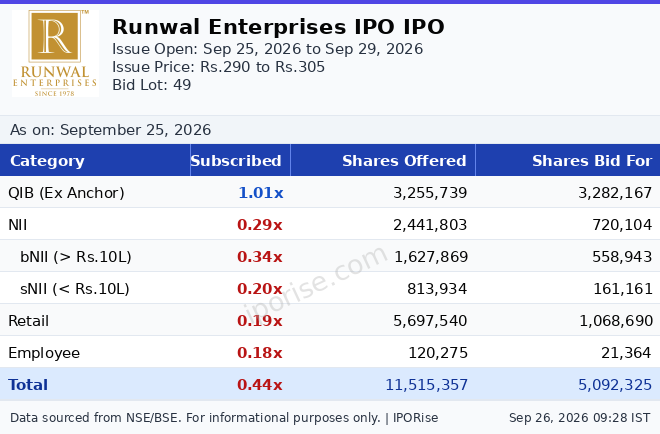Select the NII category row
Screen dimensions: 660x434
point(330,224)
